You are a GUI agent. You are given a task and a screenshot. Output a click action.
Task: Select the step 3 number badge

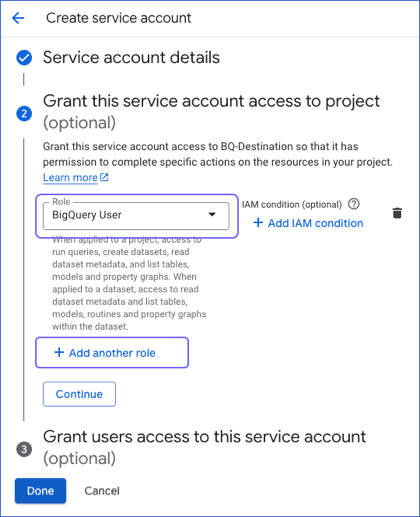24,449
